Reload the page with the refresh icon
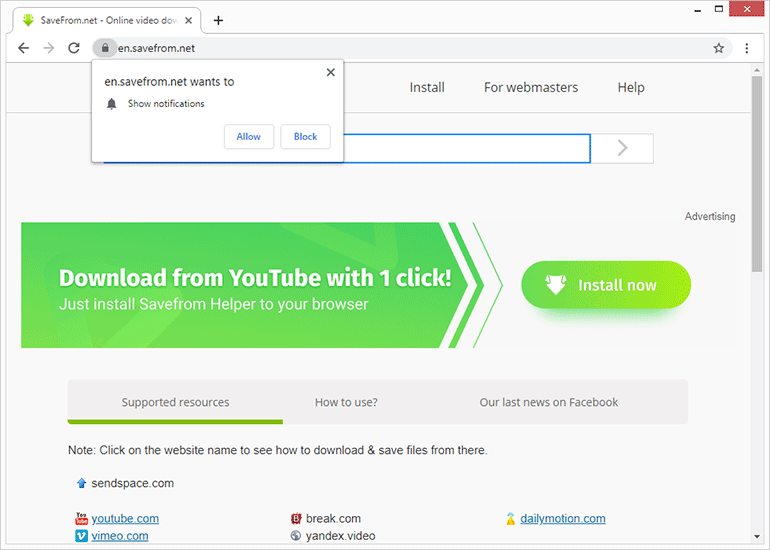Image resolution: width=770 pixels, height=550 pixels. tap(74, 48)
